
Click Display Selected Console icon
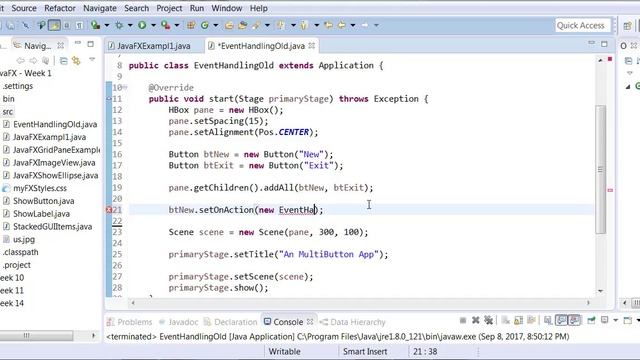(604, 320)
